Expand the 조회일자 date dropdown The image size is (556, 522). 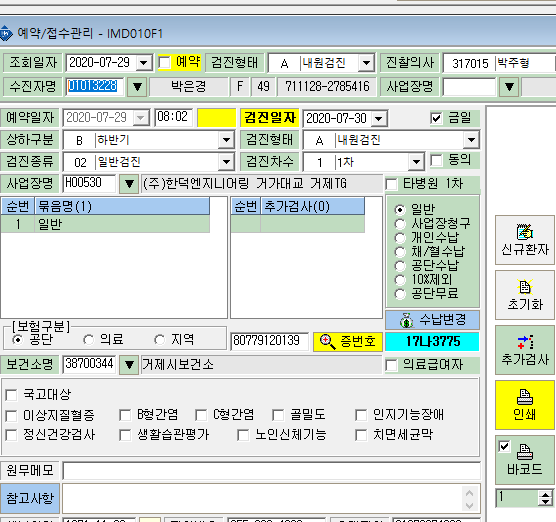pos(144,63)
